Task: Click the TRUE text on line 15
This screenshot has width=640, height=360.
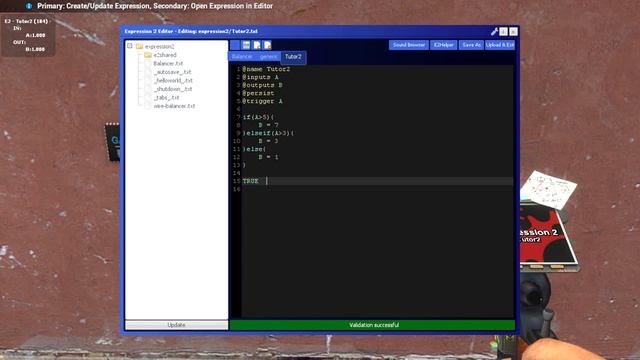Action: tap(251, 181)
